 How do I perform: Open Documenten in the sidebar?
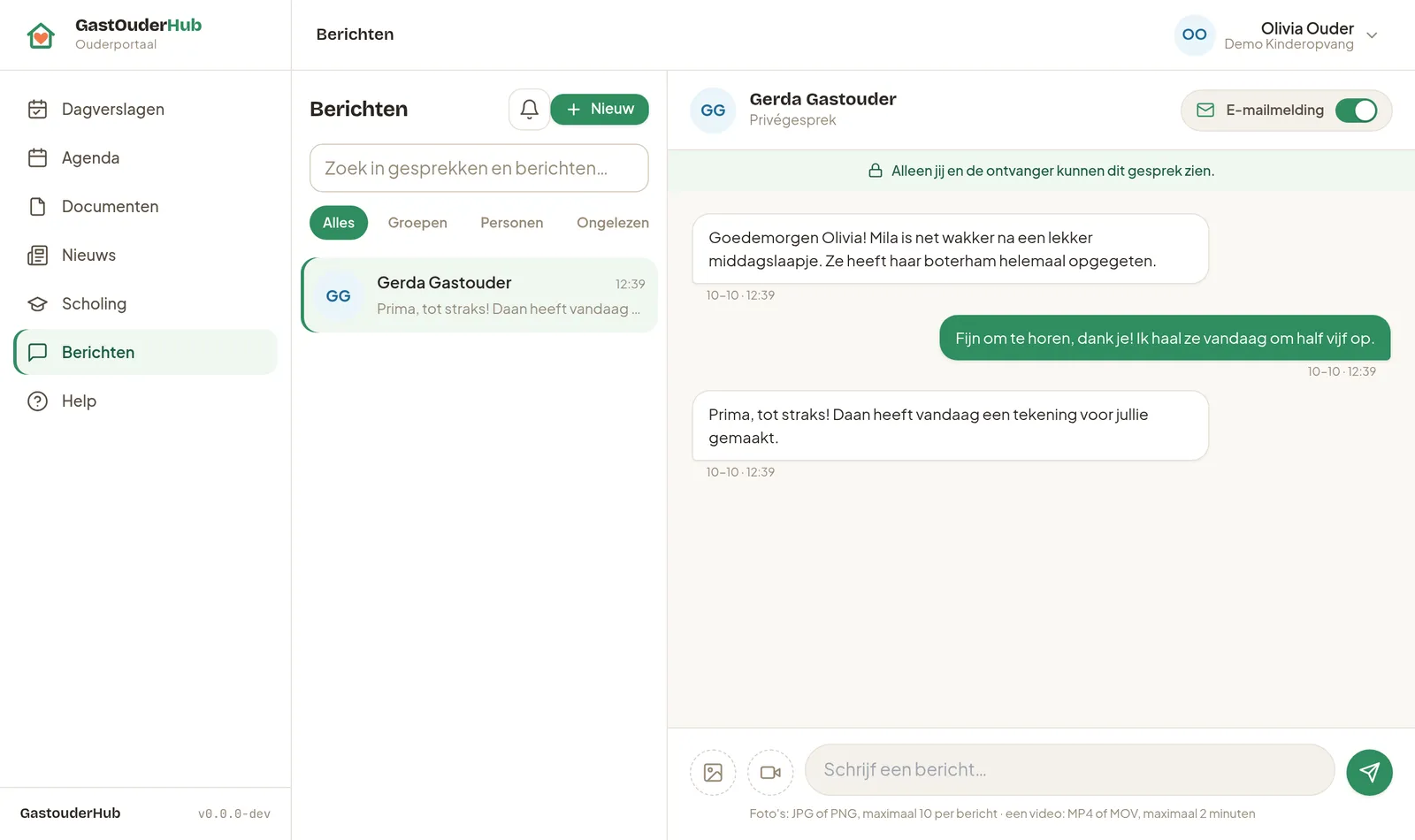pos(146,206)
